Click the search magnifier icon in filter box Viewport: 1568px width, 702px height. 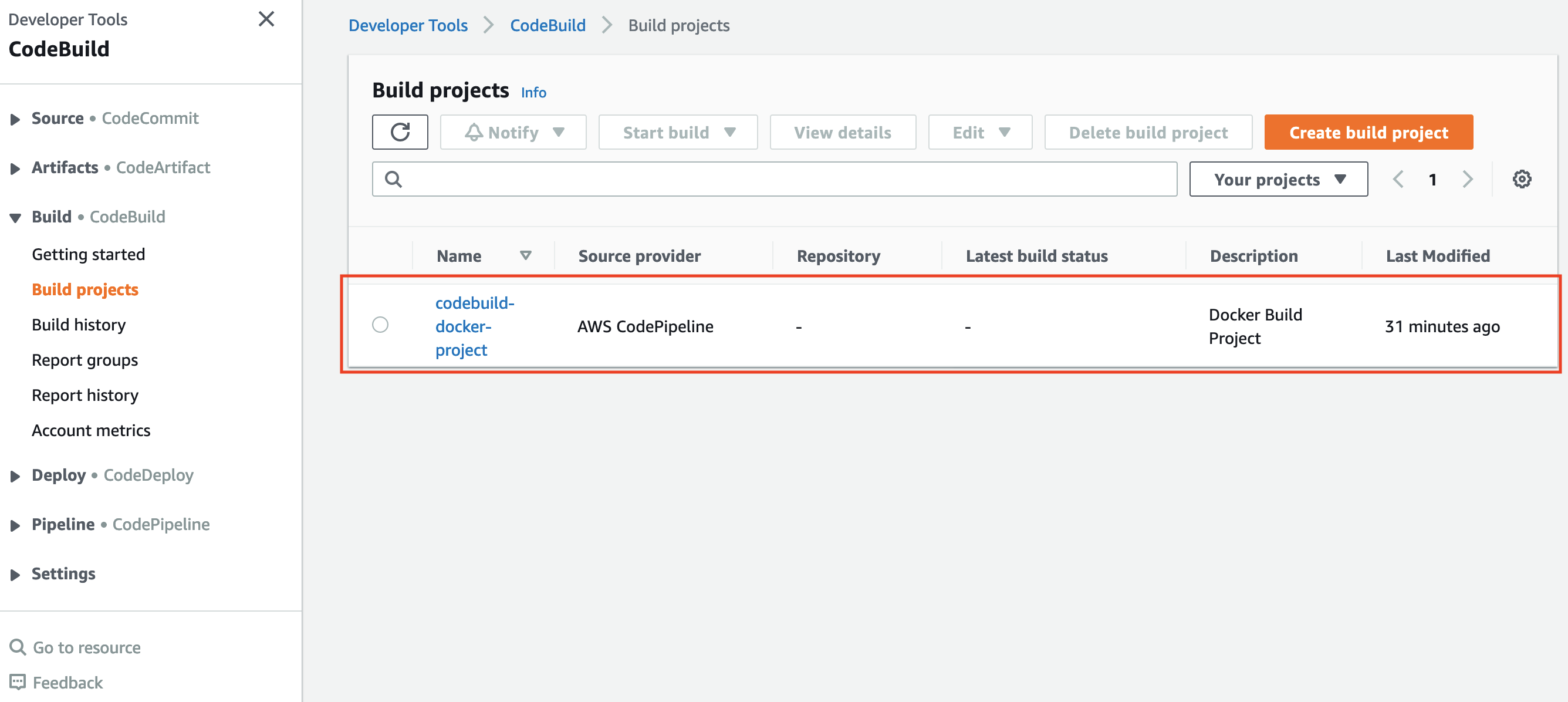(393, 179)
